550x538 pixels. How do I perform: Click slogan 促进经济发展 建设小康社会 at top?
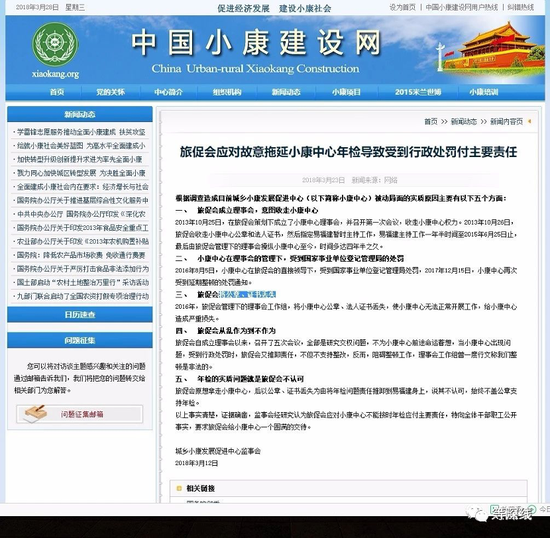(x=274, y=8)
